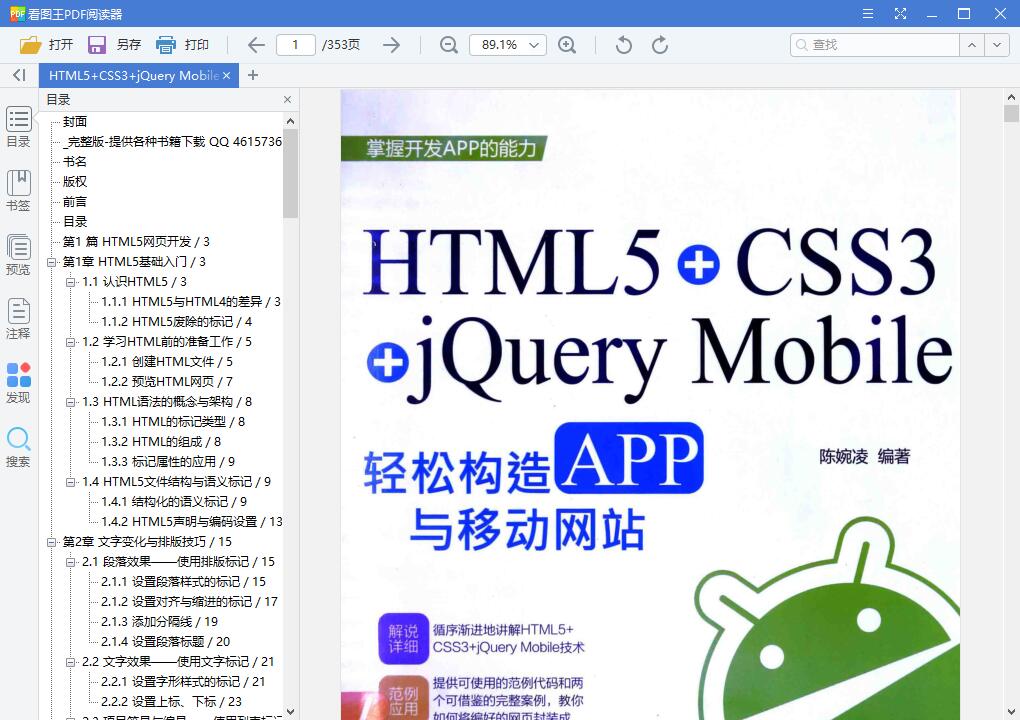Screen dimensions: 1020x720
Task: Collapse the 1.1 认识HTML5 node
Action: [70, 282]
